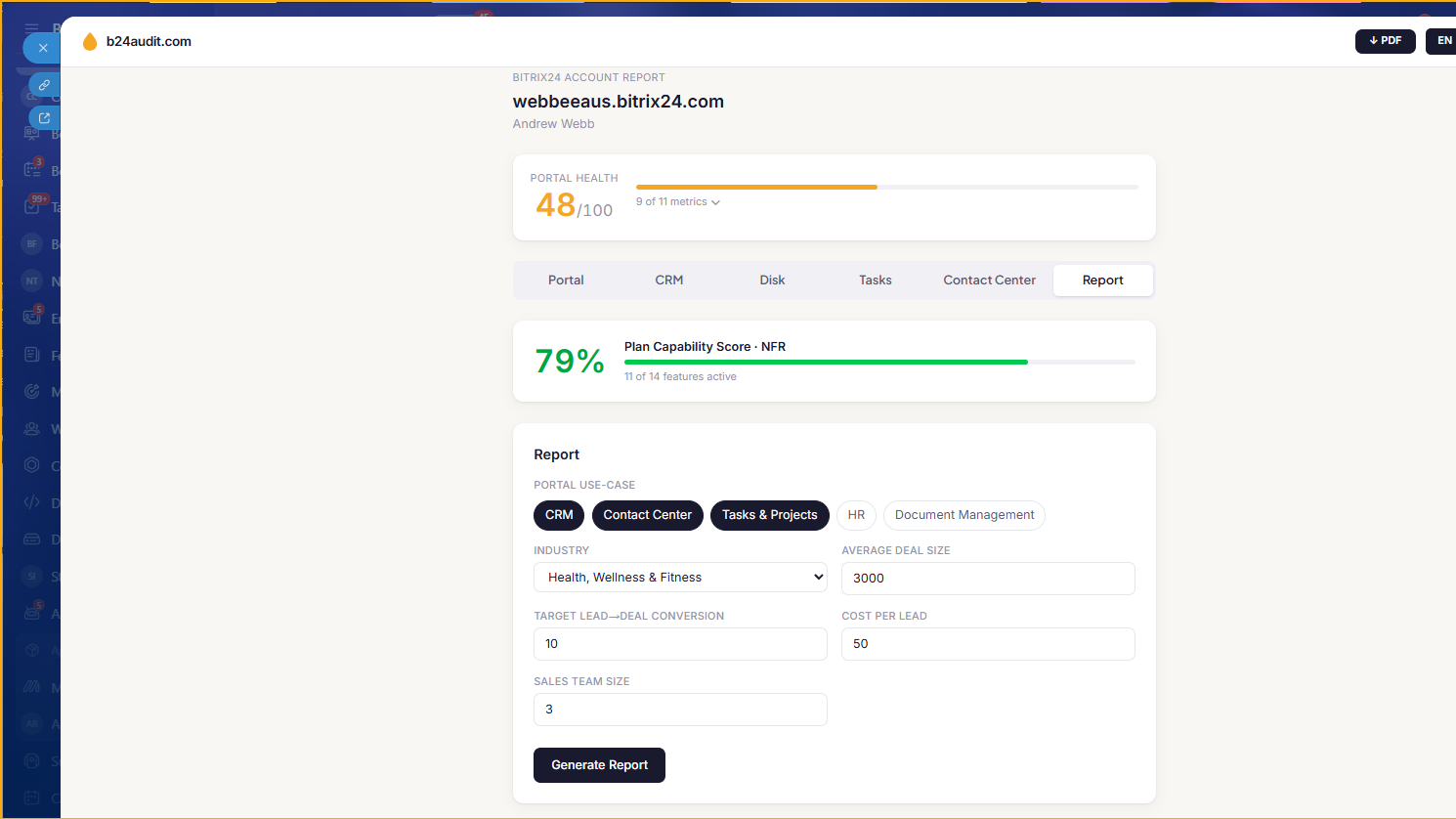
Task: Open the Industry dropdown
Action: pyautogui.click(x=680, y=578)
